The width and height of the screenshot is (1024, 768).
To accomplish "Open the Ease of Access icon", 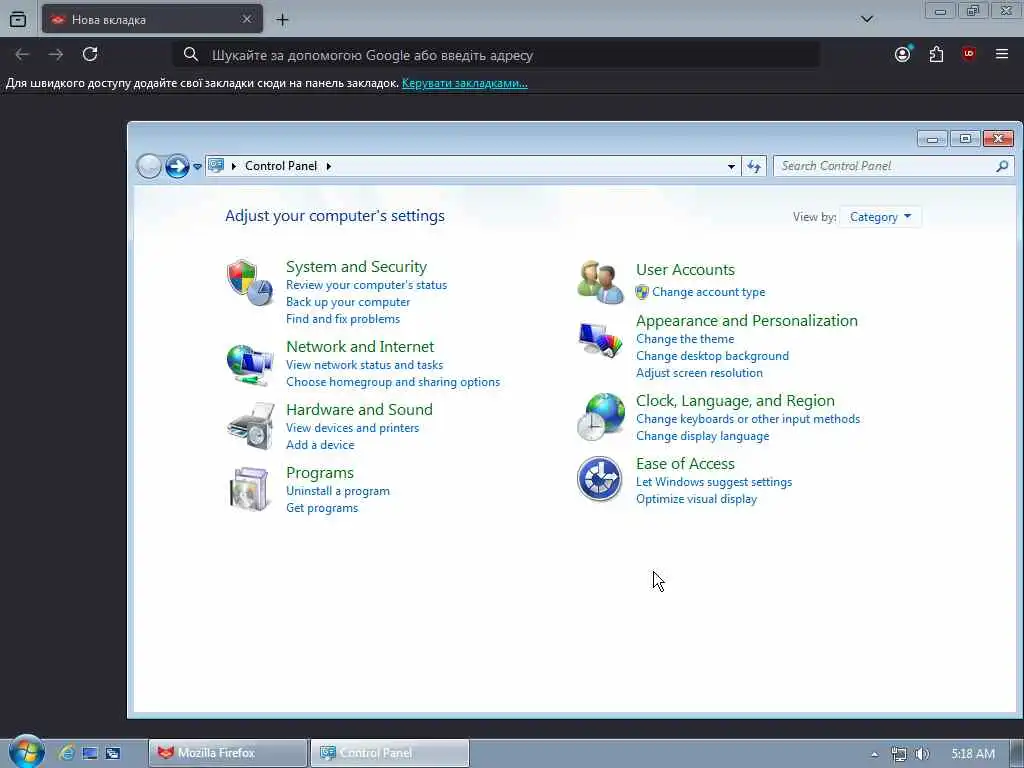I will (600, 479).
